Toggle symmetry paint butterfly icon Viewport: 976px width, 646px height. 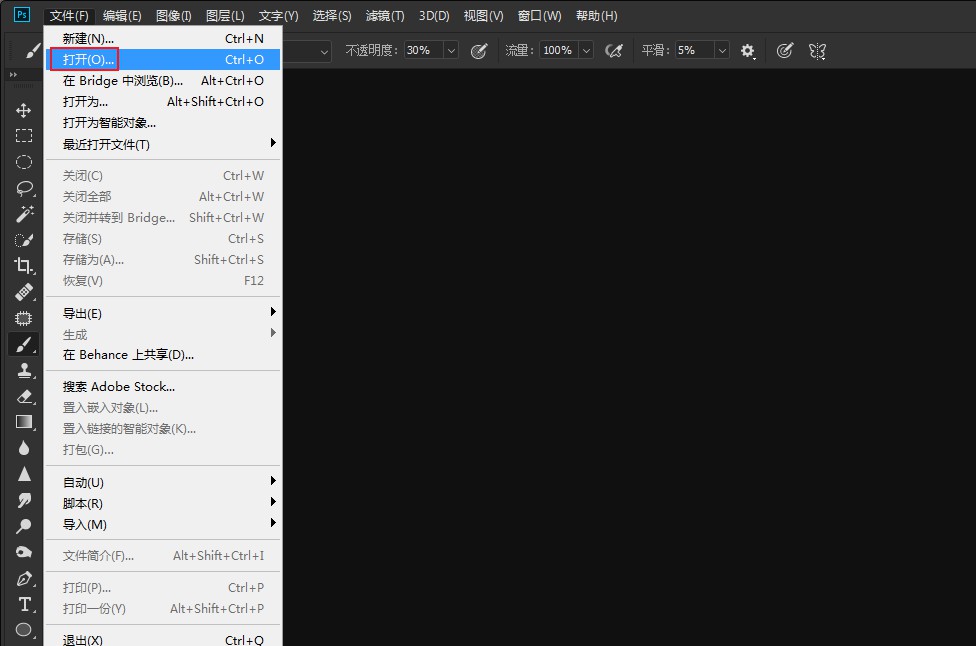click(818, 50)
